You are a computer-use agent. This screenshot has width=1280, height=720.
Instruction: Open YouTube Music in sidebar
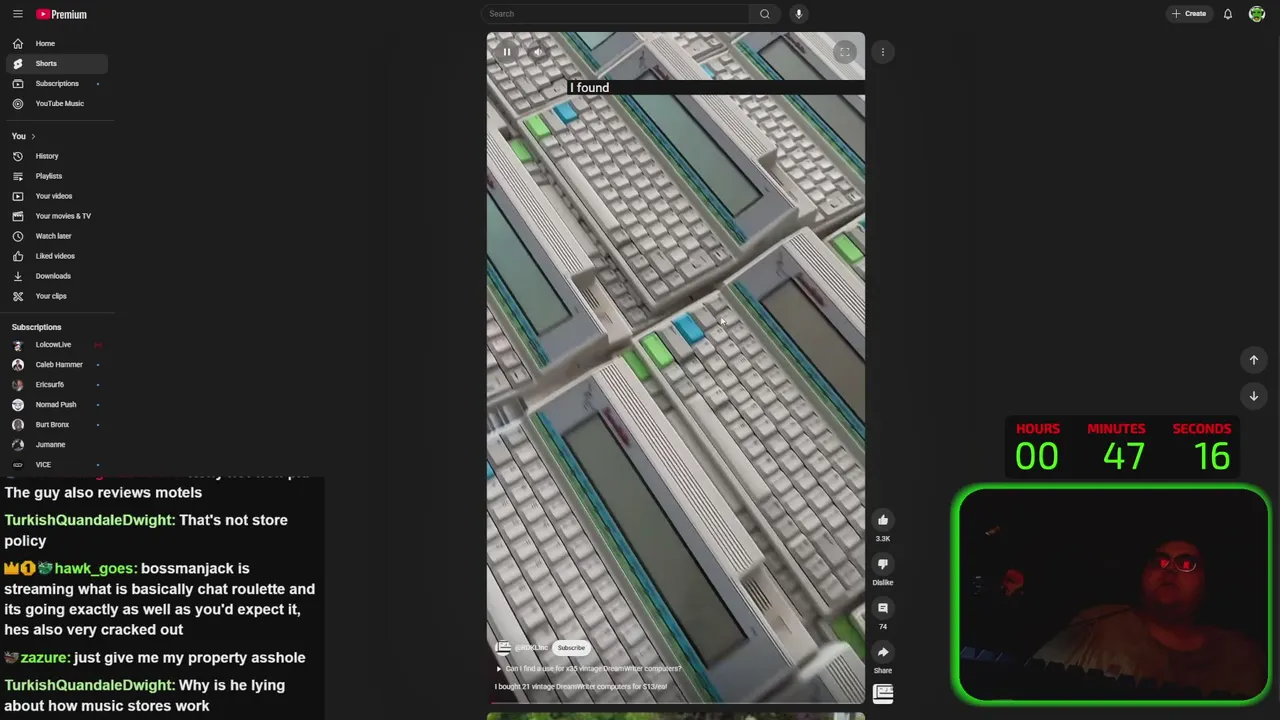coord(57,104)
